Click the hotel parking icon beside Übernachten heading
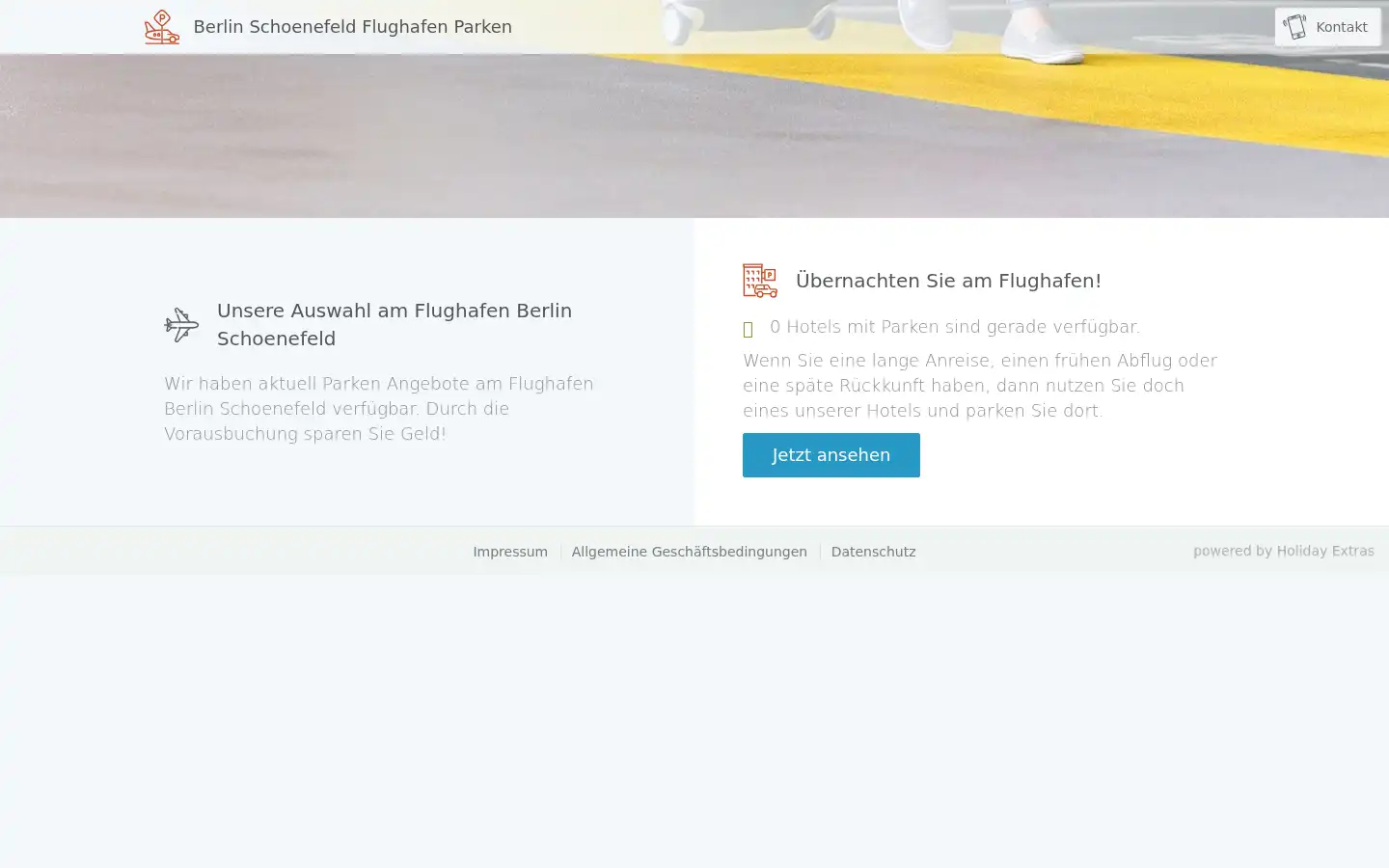The height and width of the screenshot is (868, 1389). point(760,281)
